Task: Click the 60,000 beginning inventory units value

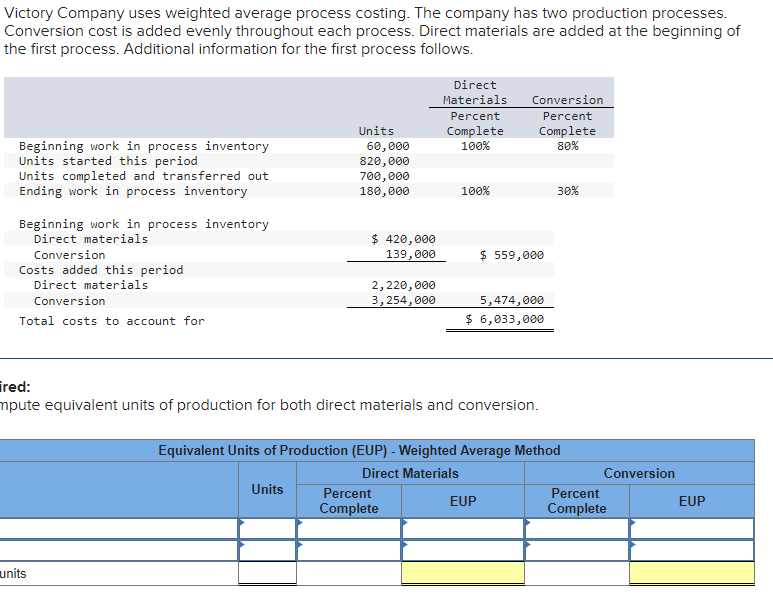Action: [x=388, y=146]
